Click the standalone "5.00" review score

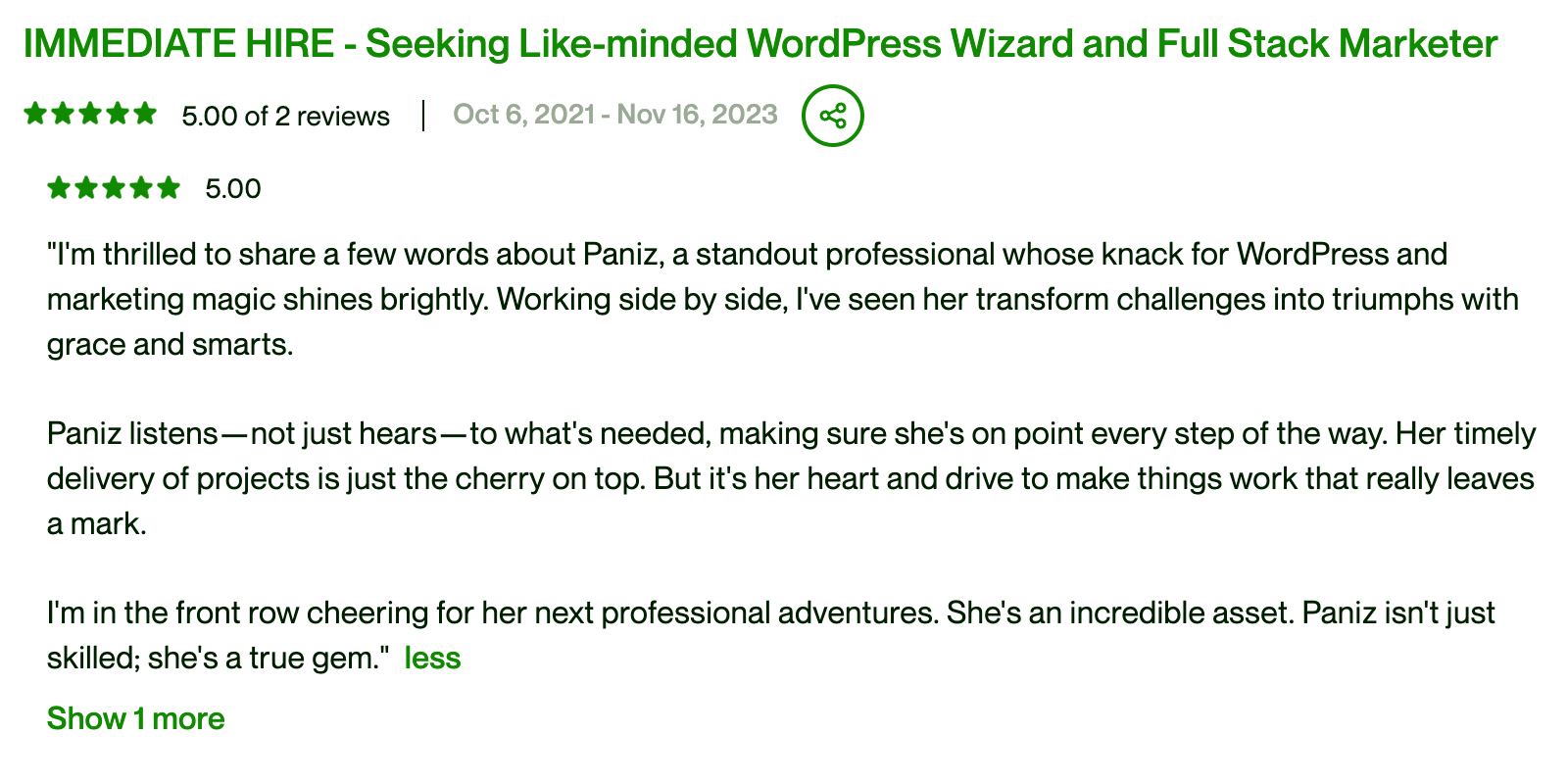[233, 188]
